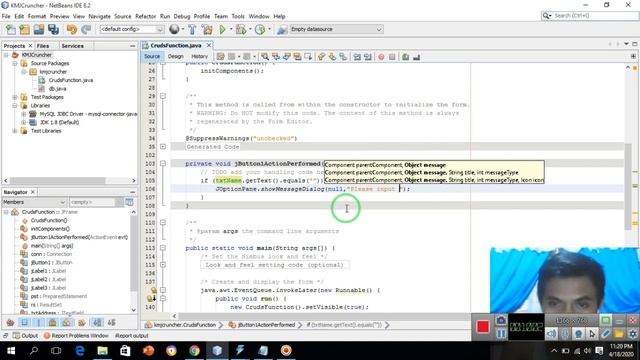
Task: Switch to the Files tab
Action: coord(43,46)
